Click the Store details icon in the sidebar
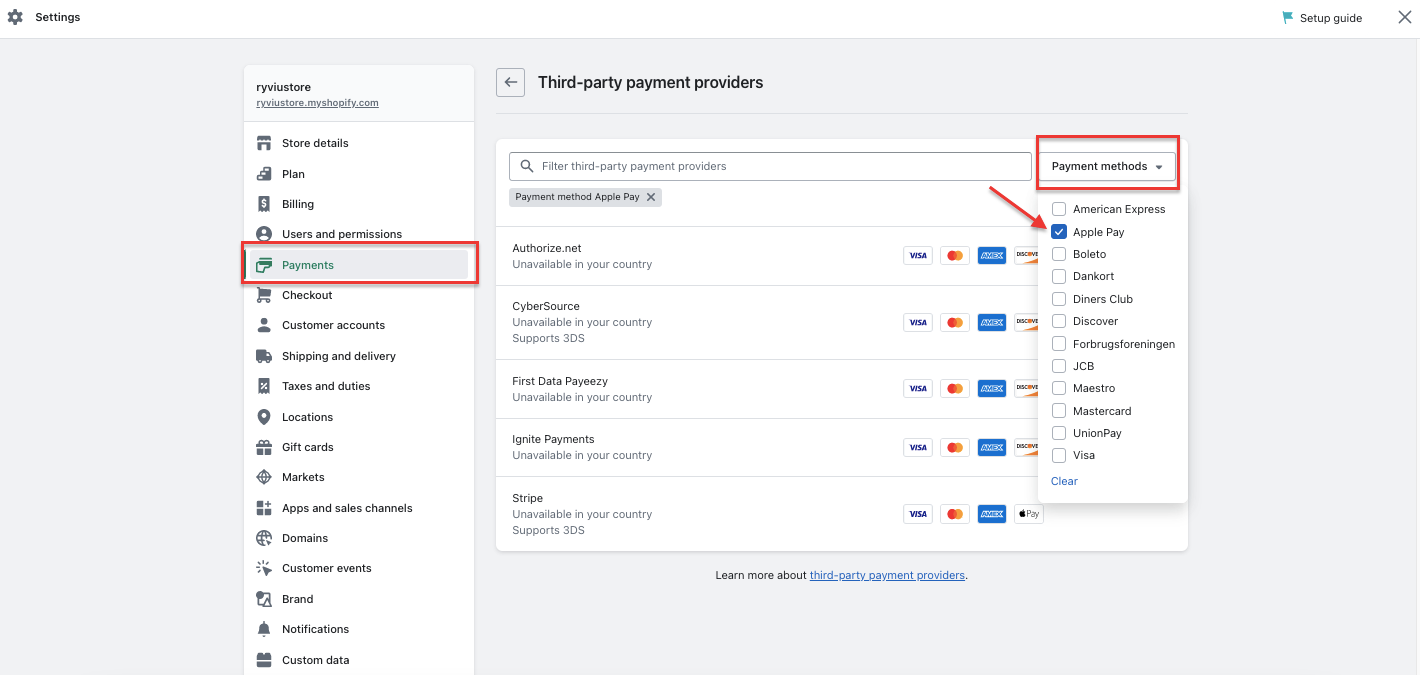Screen dimensions: 1420x675 (x=263, y=142)
